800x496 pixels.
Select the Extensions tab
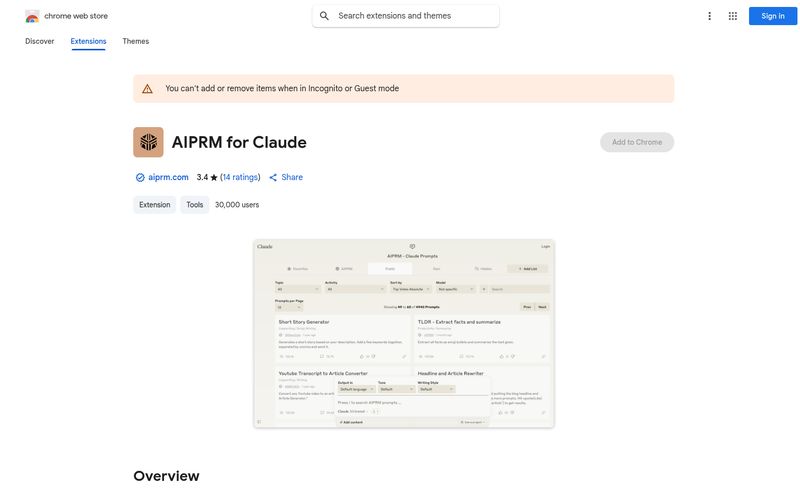click(x=88, y=41)
